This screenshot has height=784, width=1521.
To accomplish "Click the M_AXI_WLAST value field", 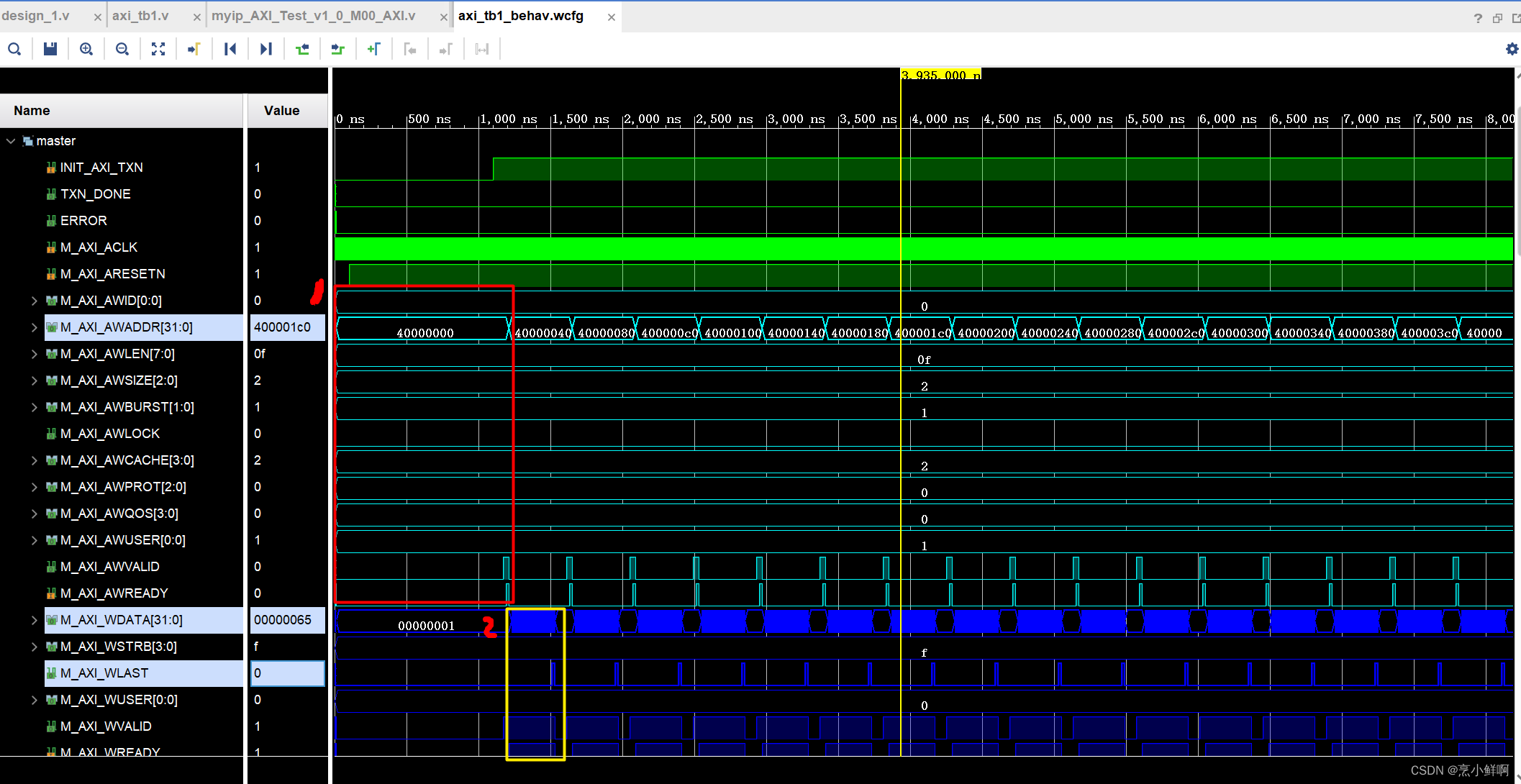I will point(287,673).
